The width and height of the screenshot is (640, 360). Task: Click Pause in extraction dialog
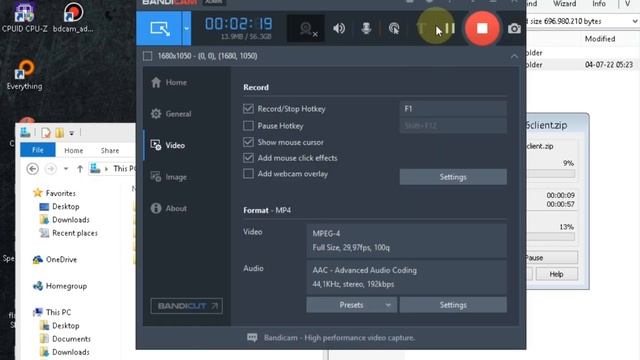pos(552,258)
